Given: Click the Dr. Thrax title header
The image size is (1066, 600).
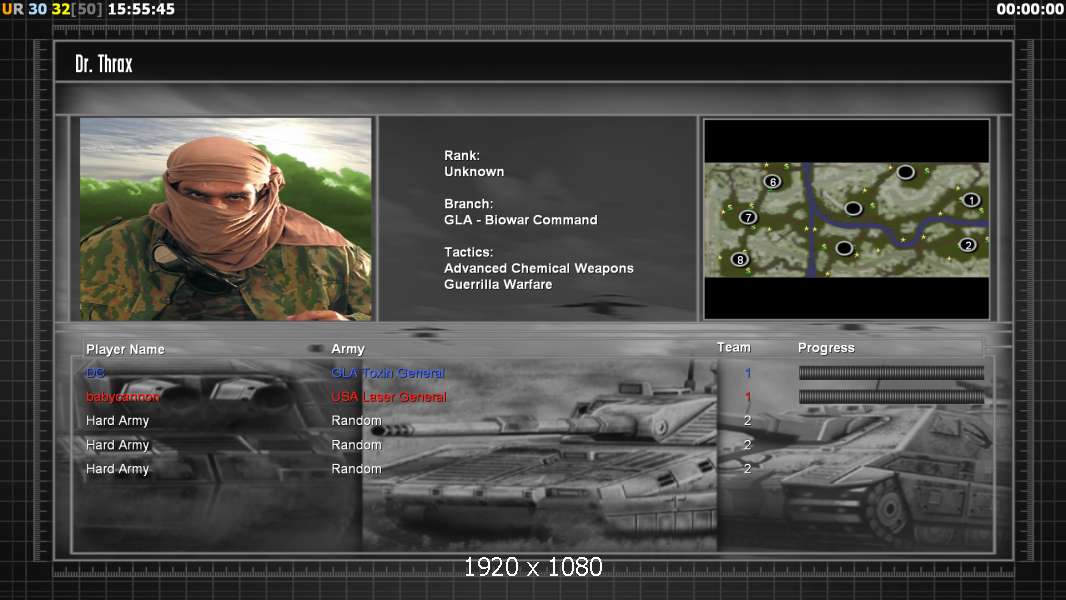Looking at the screenshot, I should [104, 64].
